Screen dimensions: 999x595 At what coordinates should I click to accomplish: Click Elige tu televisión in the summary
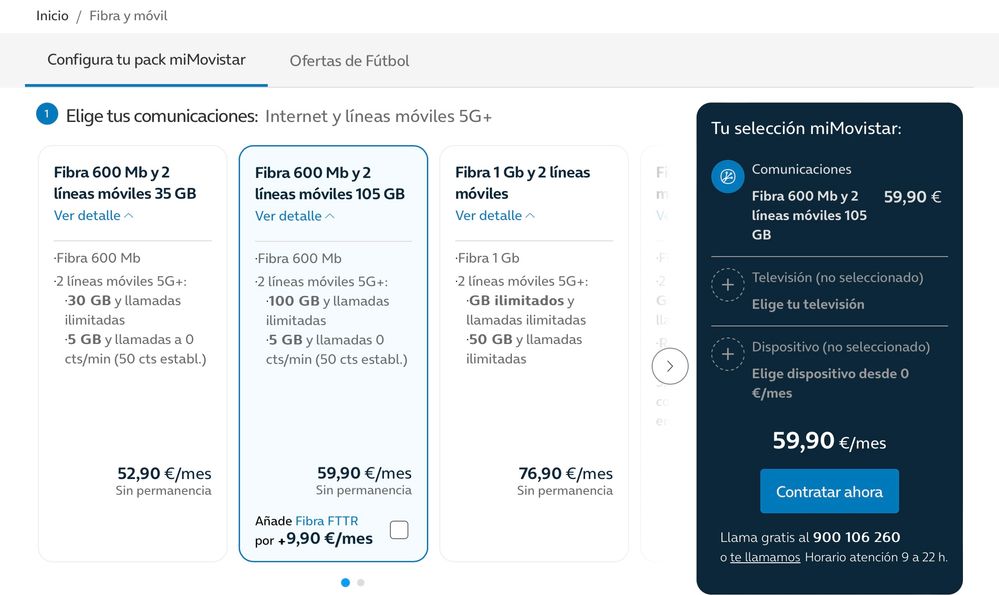(x=808, y=305)
